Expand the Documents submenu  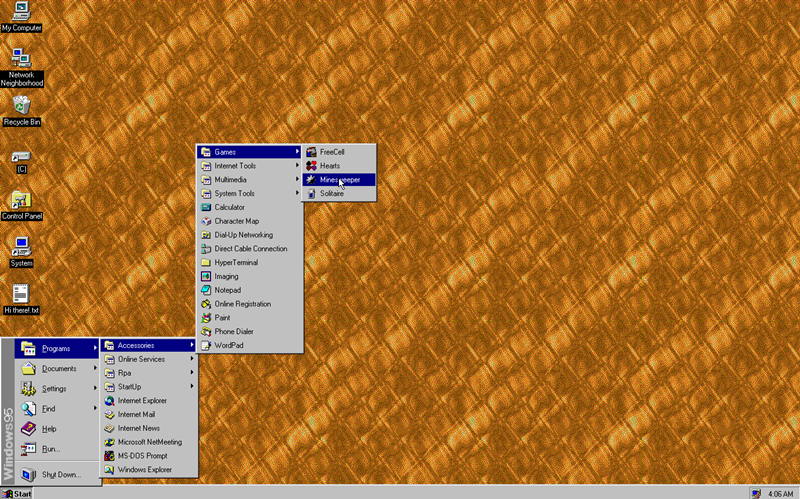(x=58, y=369)
